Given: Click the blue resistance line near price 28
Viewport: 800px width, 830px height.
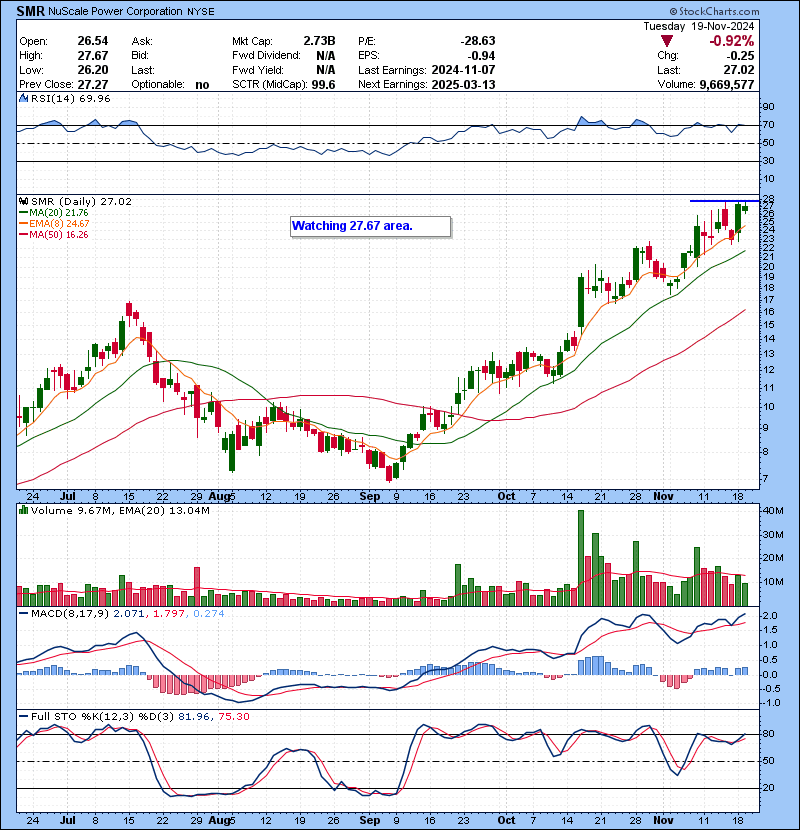Looking at the screenshot, I should (x=724, y=201).
